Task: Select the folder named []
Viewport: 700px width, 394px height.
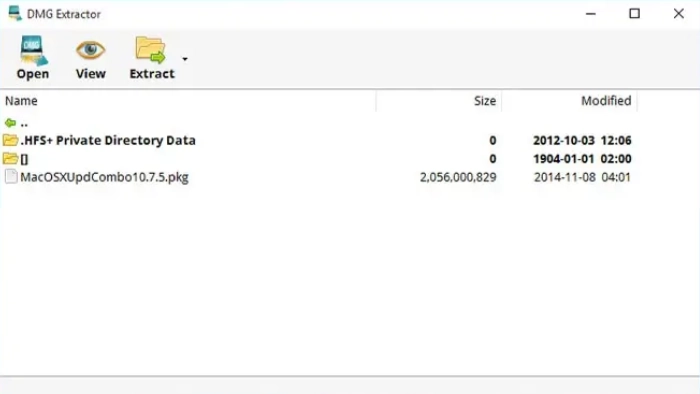Action: tap(24, 159)
